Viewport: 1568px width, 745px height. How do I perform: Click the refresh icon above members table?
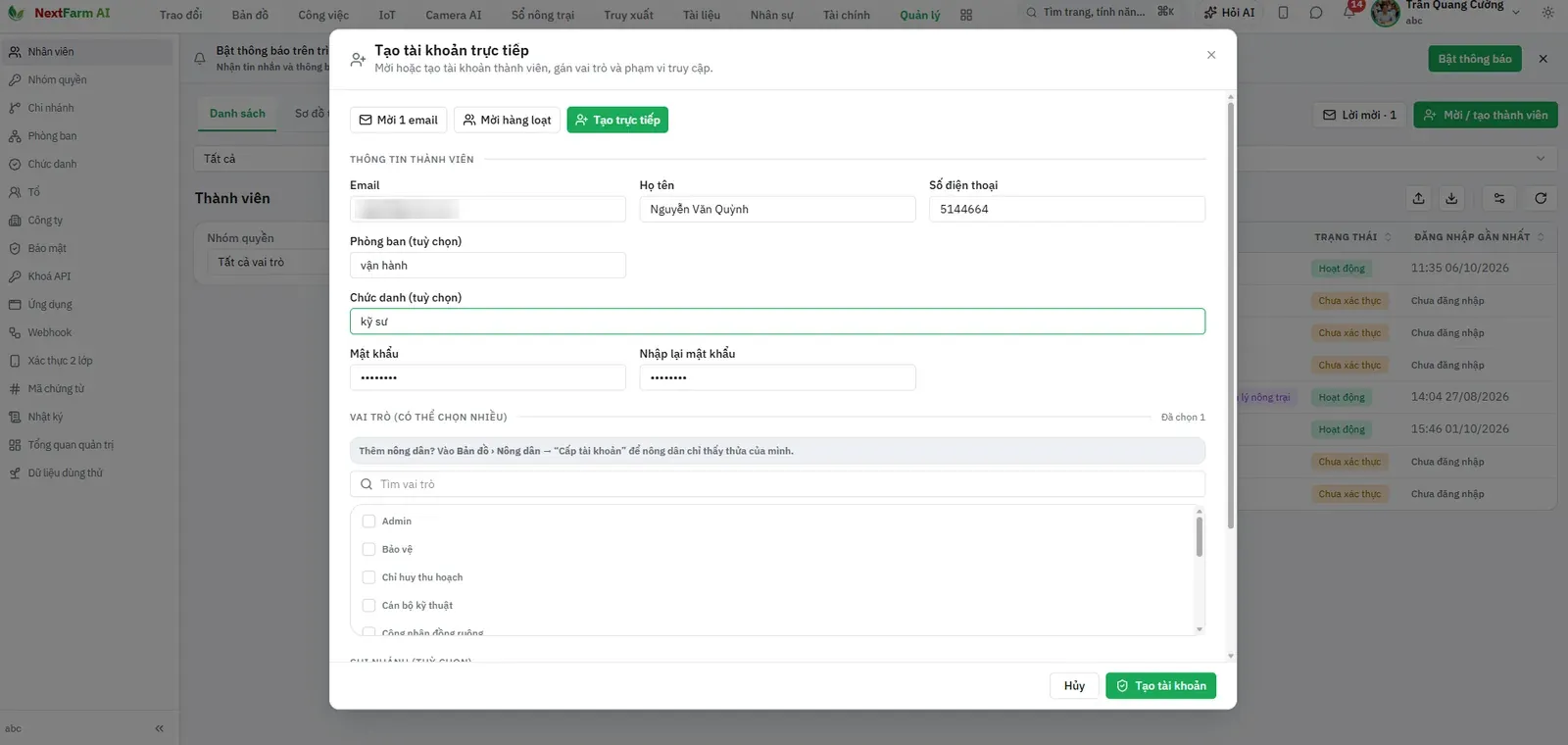click(1541, 198)
